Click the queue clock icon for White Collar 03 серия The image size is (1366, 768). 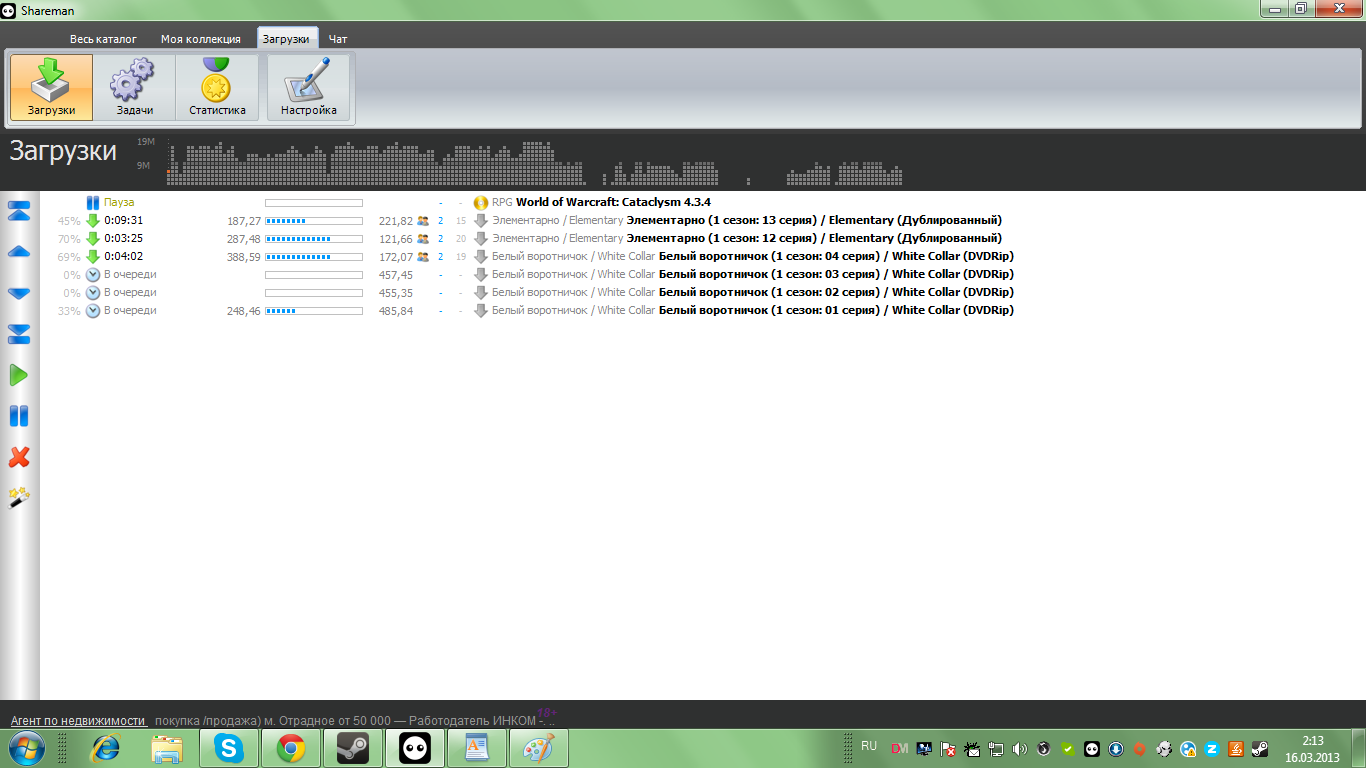(93, 274)
